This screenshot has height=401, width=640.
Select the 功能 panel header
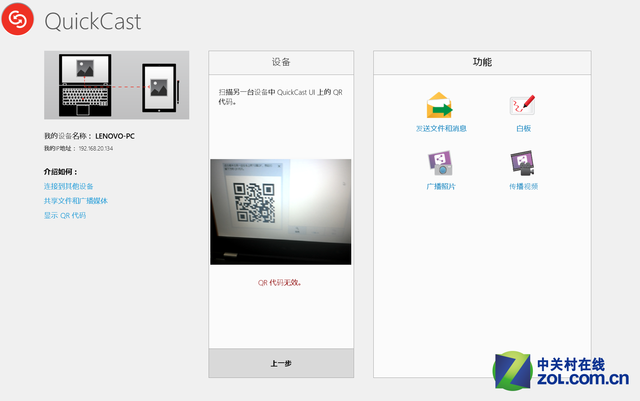coord(482,62)
